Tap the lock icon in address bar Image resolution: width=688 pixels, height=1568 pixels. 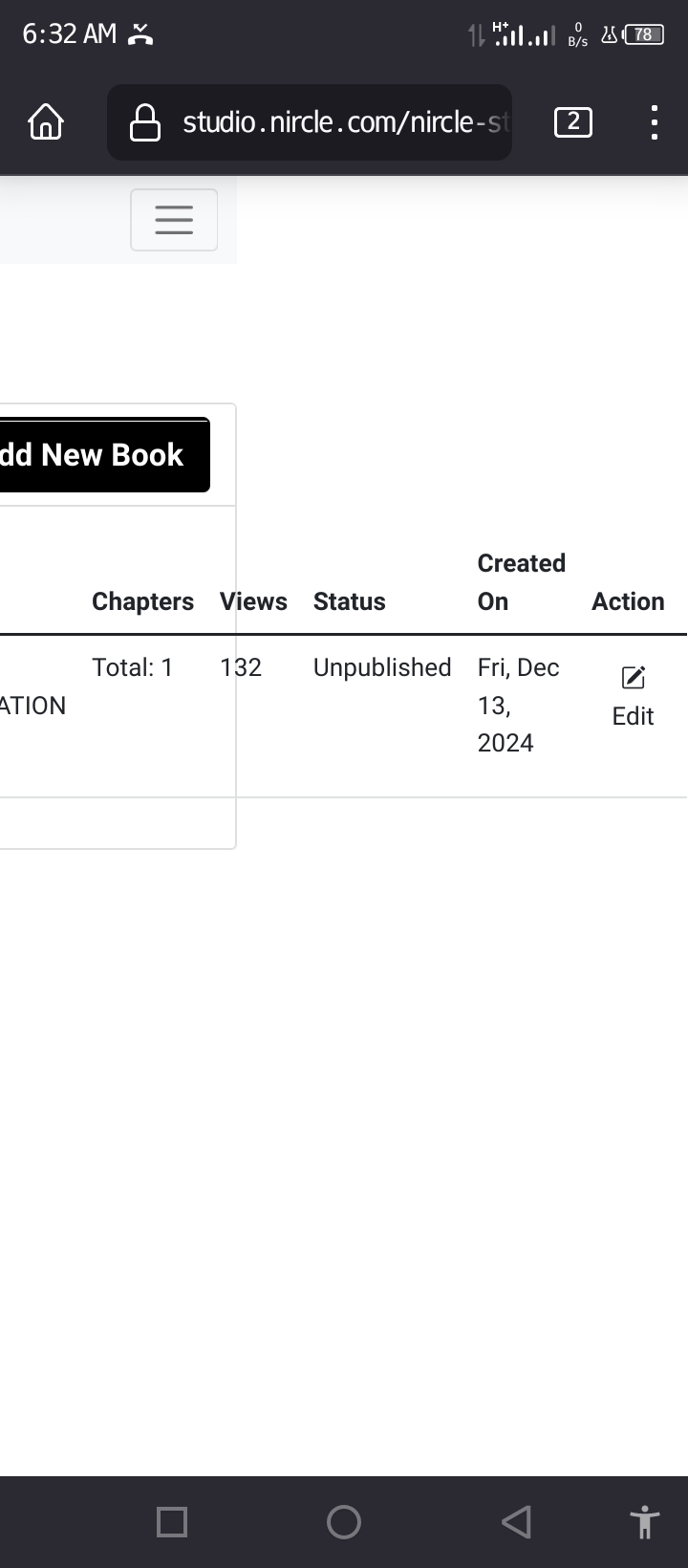point(144,122)
